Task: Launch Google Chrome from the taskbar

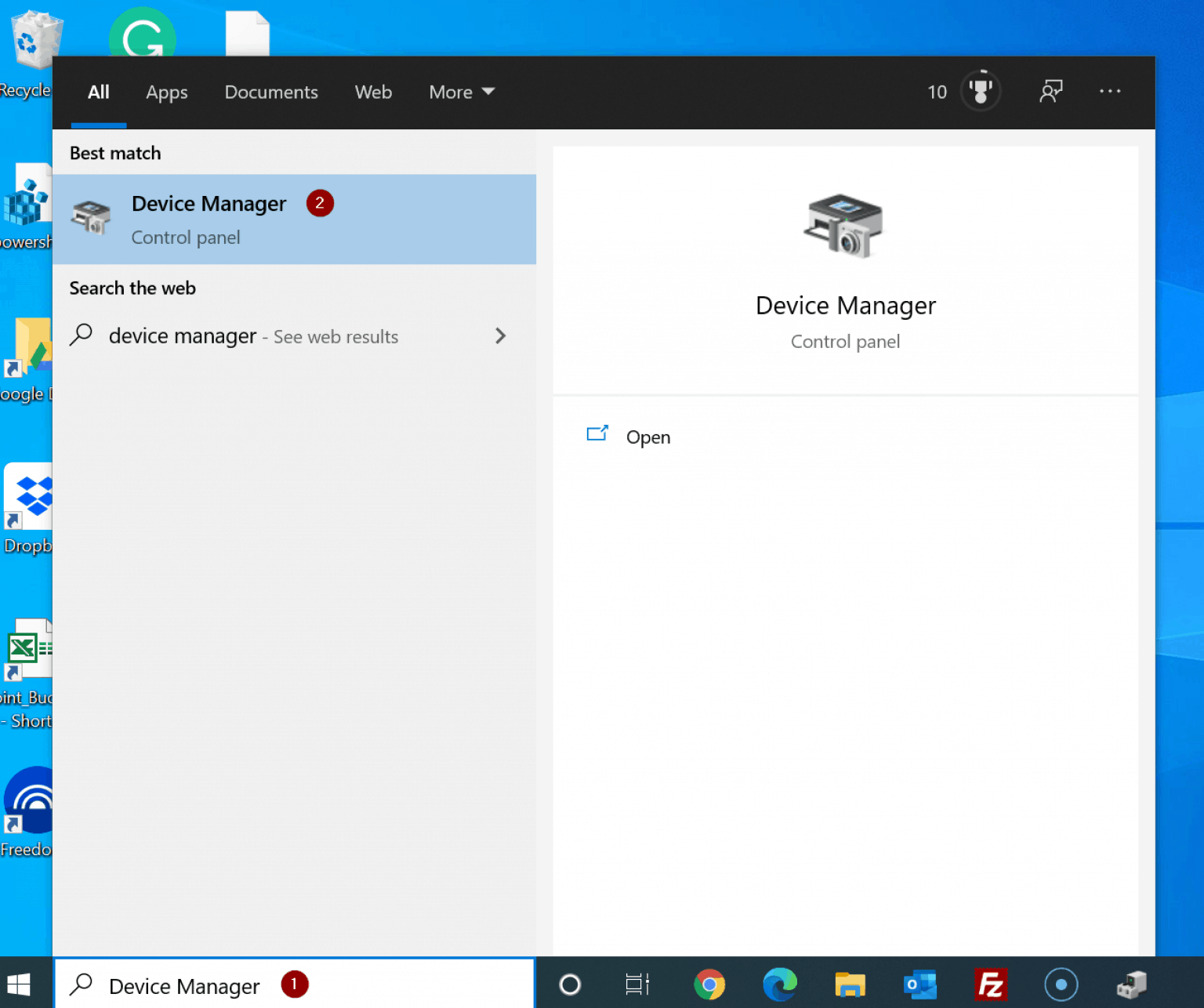Action: (x=709, y=984)
